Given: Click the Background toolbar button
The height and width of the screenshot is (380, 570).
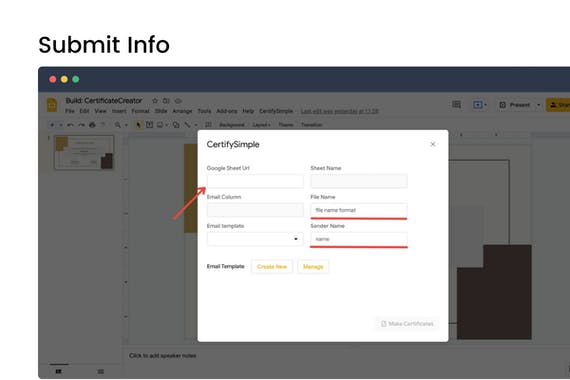Looking at the screenshot, I should [x=232, y=125].
